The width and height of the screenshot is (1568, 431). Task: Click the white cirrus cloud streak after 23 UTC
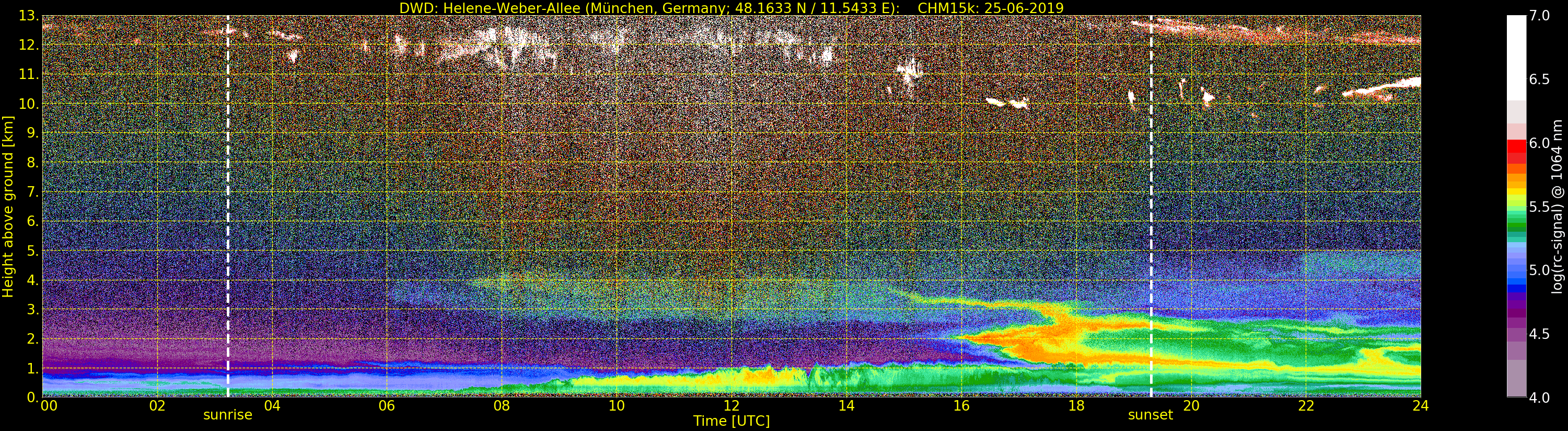(x=1382, y=88)
